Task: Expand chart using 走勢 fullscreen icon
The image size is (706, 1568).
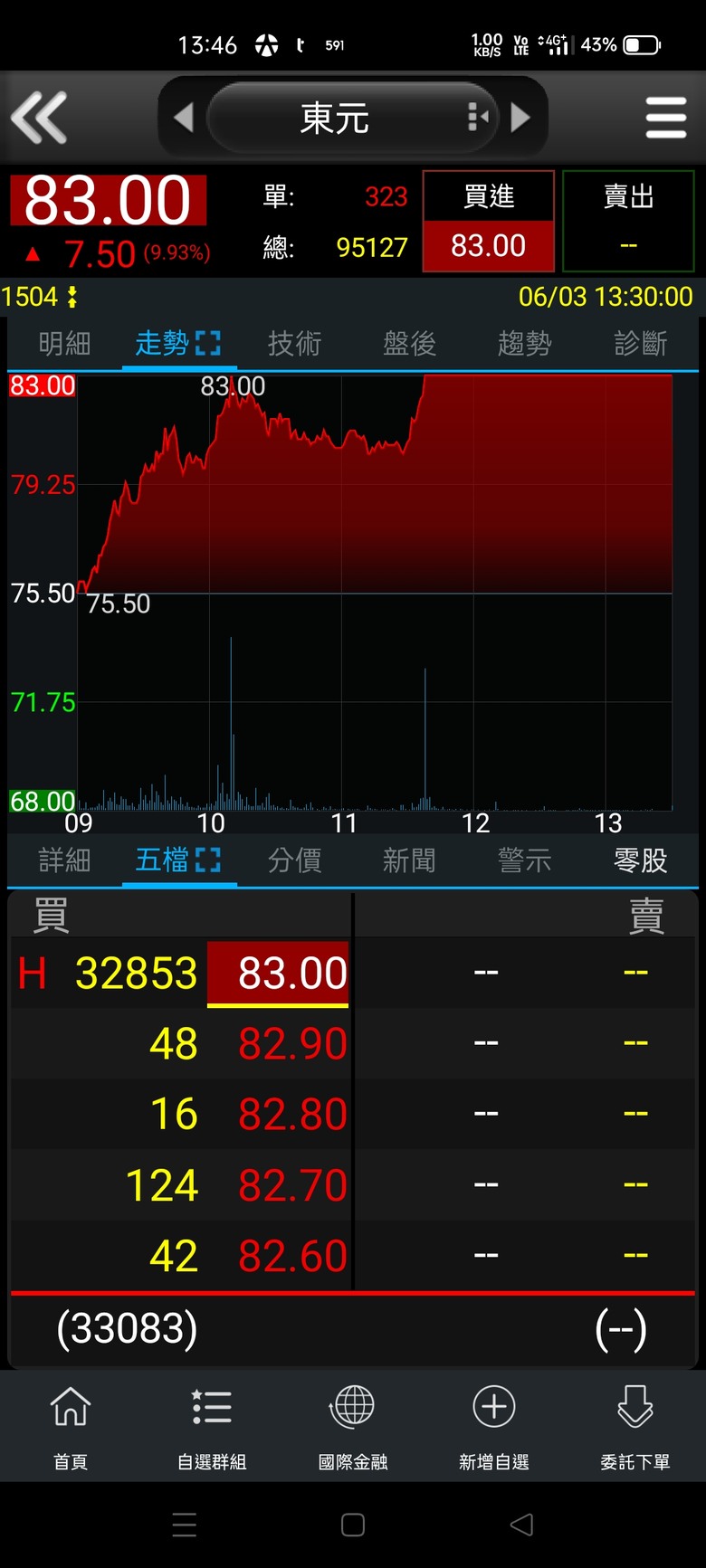Action: [208, 344]
